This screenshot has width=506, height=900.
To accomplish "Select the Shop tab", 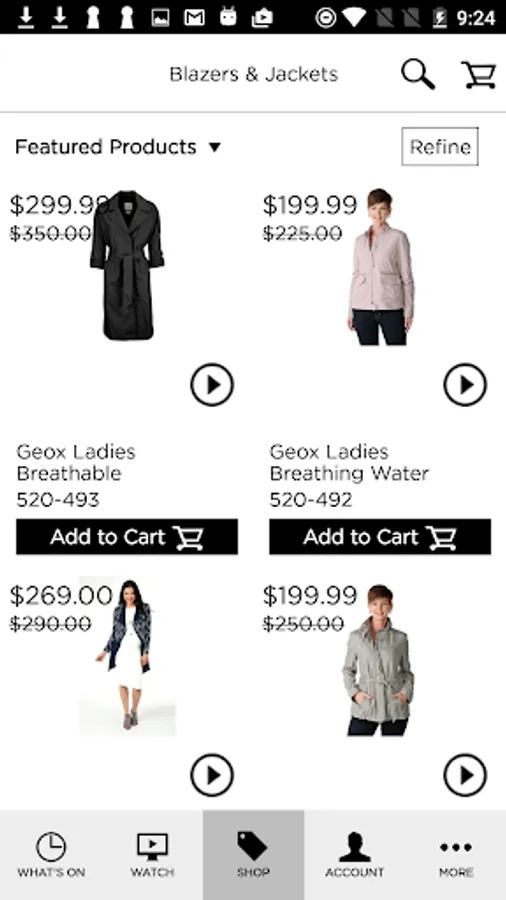I will coord(253,855).
